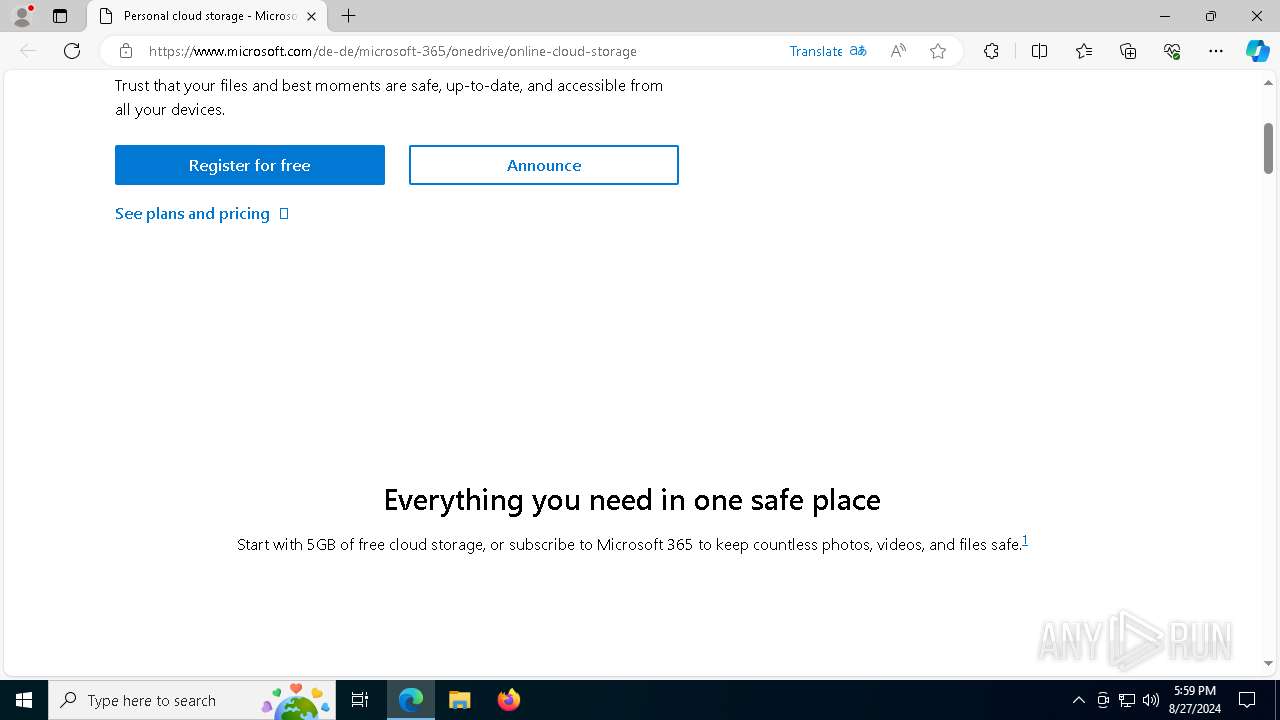View site information lock icon
Viewport: 1280px width, 720px height.
(x=126, y=51)
